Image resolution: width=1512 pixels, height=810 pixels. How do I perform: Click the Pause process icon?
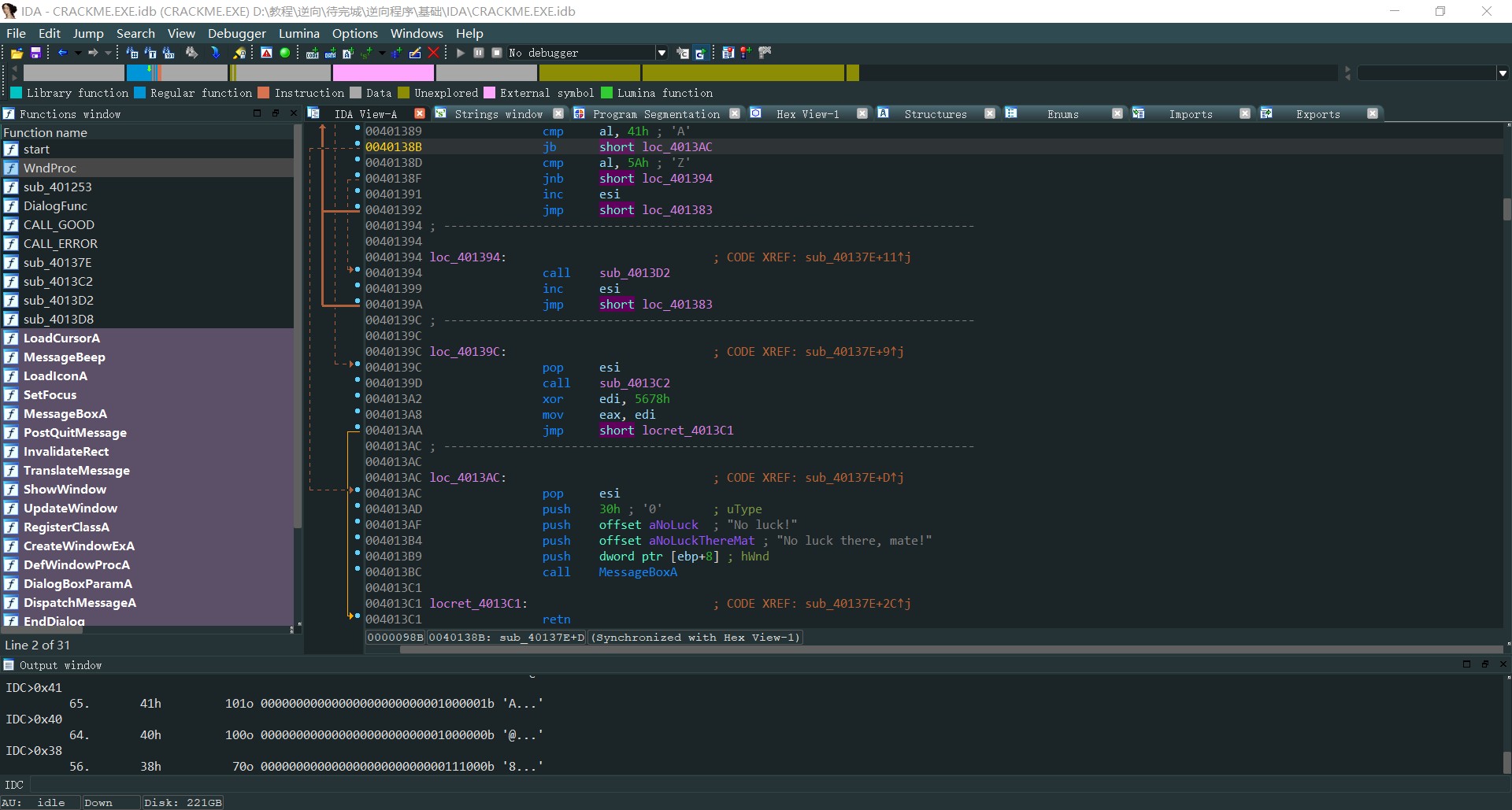pos(479,53)
